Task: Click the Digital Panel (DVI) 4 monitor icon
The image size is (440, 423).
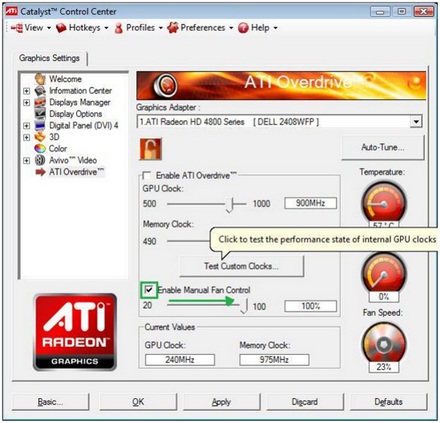Action: point(40,126)
